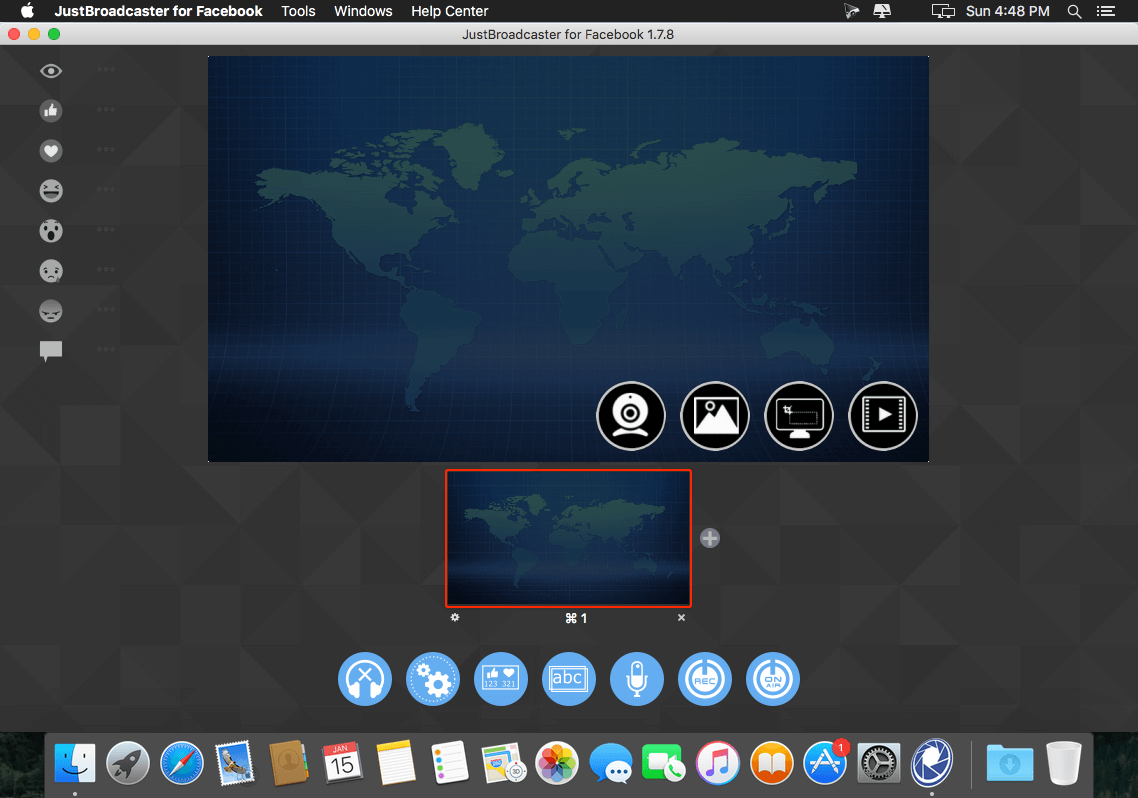Click the heart love reactions counter
This screenshot has height=798, width=1138.
point(51,151)
